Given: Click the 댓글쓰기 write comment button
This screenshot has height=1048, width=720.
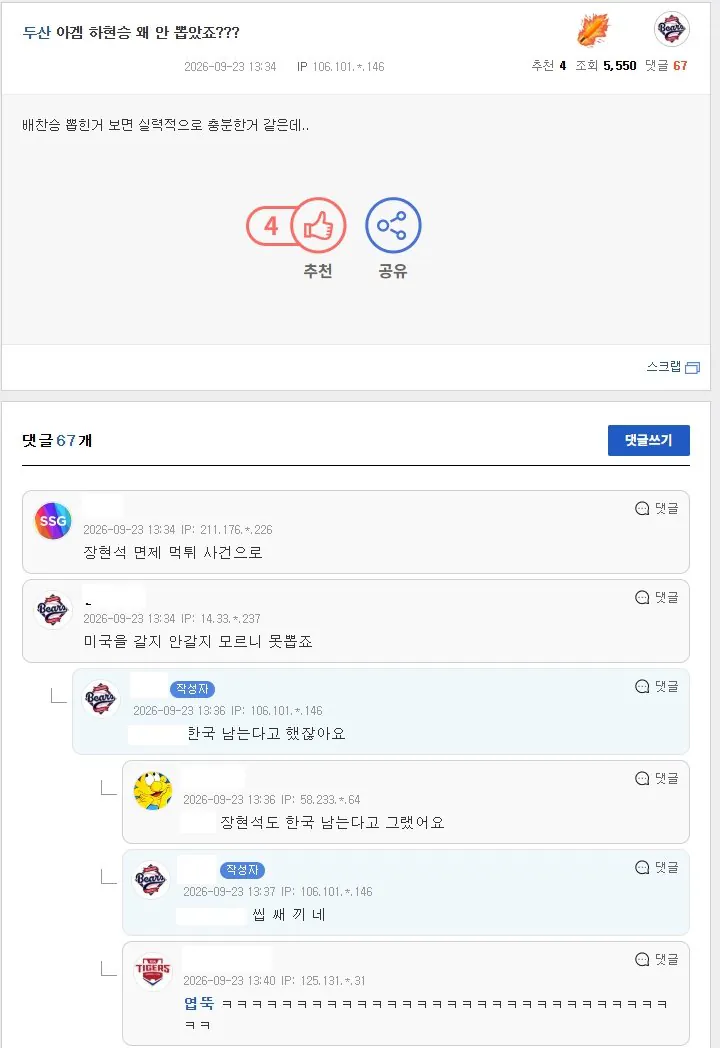Looking at the screenshot, I should pos(648,440).
